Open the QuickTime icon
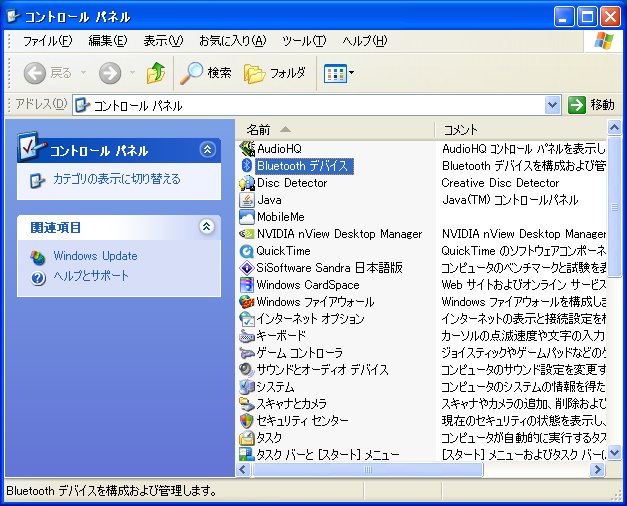This screenshot has width=627, height=506. (x=247, y=251)
